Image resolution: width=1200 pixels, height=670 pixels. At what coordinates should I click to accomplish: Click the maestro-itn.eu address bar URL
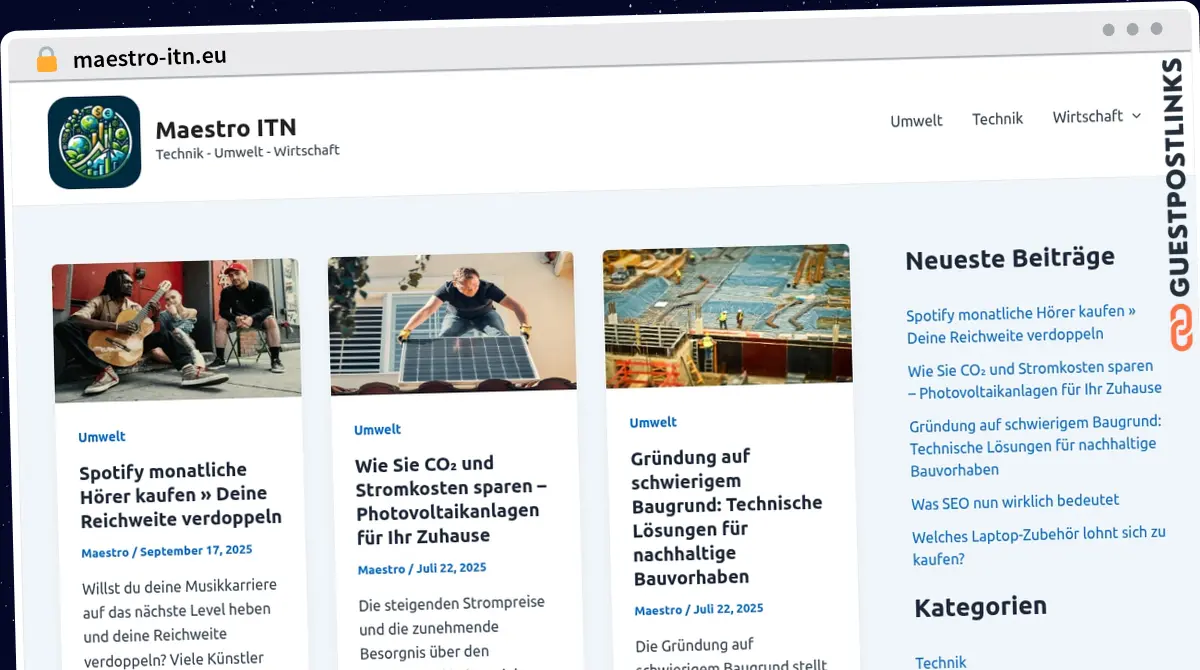[150, 58]
